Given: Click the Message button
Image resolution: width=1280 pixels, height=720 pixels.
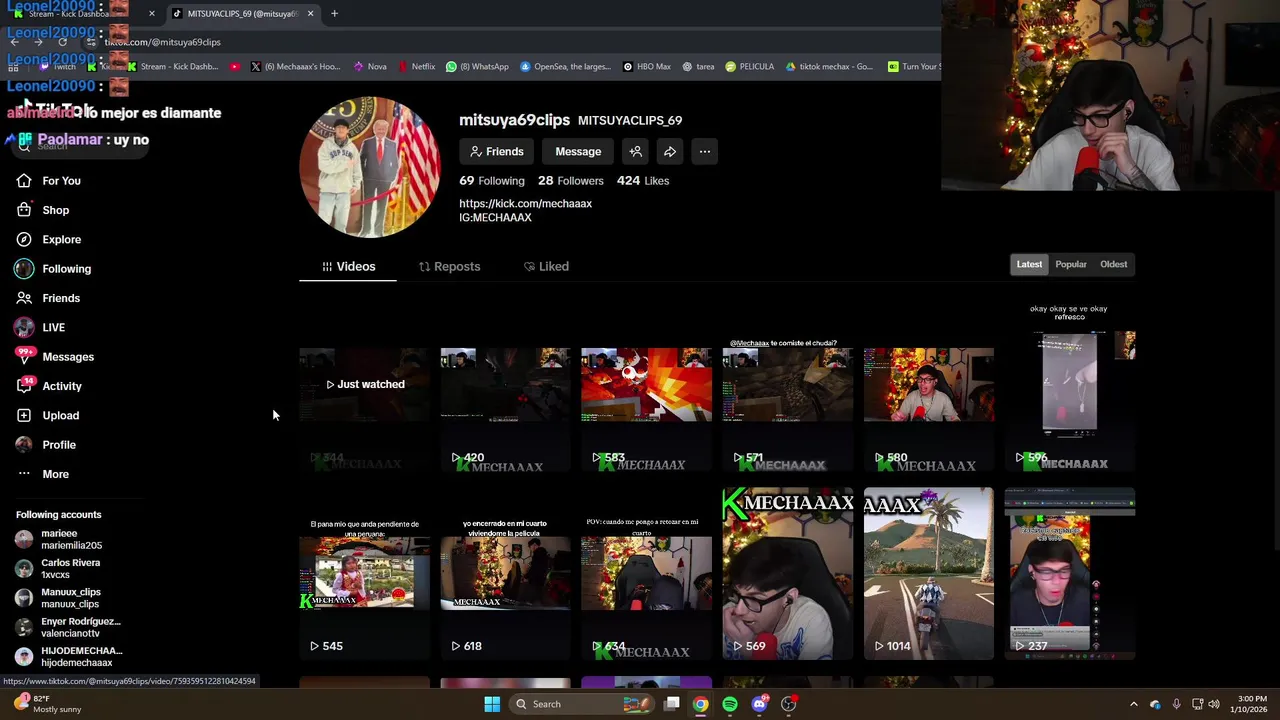Looking at the screenshot, I should tap(578, 152).
